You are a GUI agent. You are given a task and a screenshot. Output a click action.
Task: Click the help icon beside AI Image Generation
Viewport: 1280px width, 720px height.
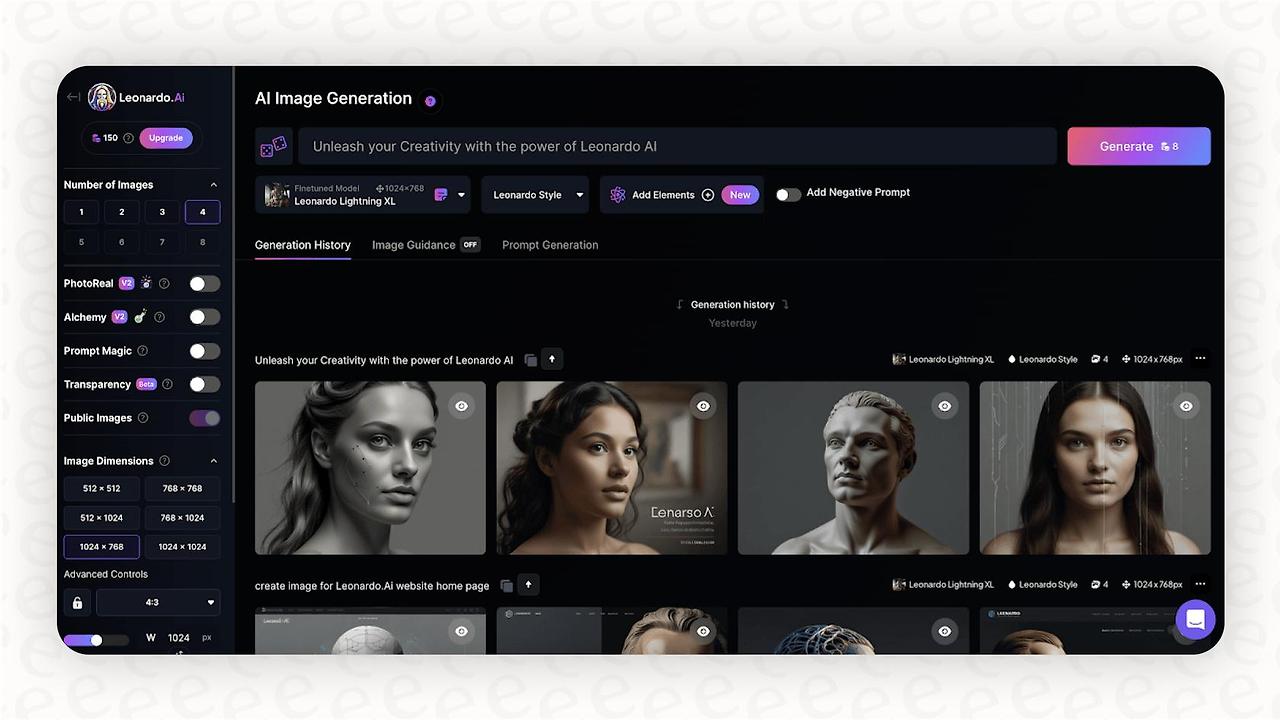(x=430, y=101)
